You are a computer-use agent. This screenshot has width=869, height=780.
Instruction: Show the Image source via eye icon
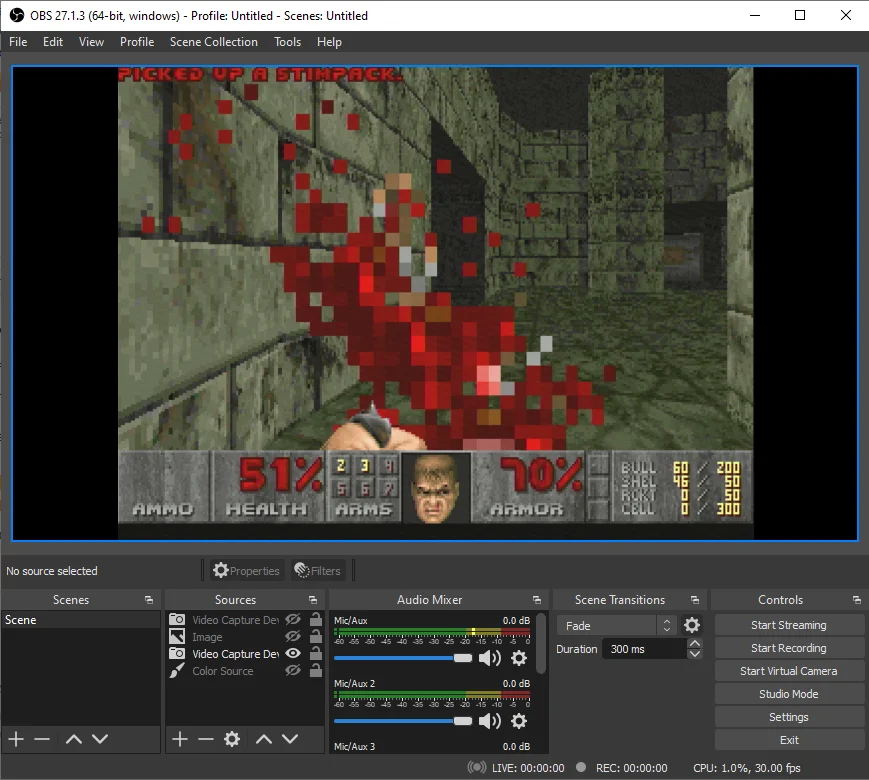pyautogui.click(x=293, y=637)
